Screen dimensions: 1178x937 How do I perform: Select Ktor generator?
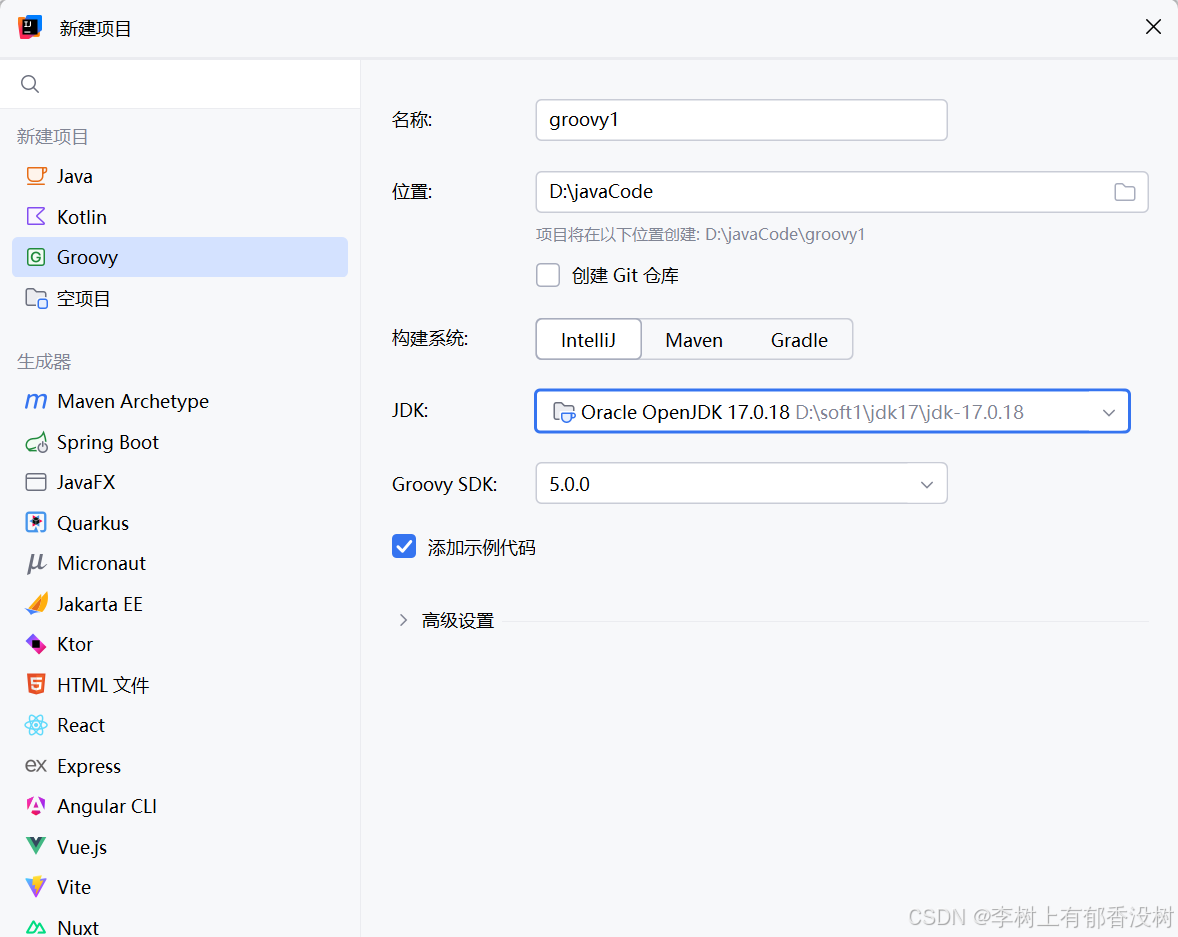(180, 644)
